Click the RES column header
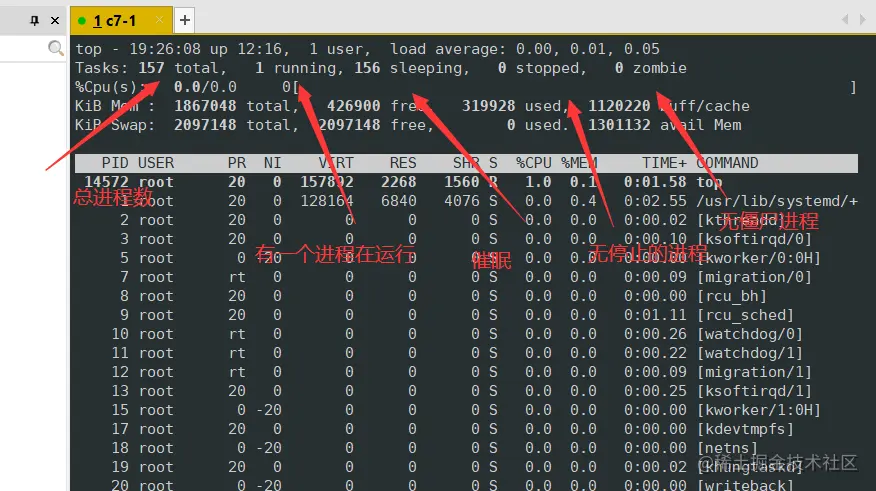 coord(403,163)
